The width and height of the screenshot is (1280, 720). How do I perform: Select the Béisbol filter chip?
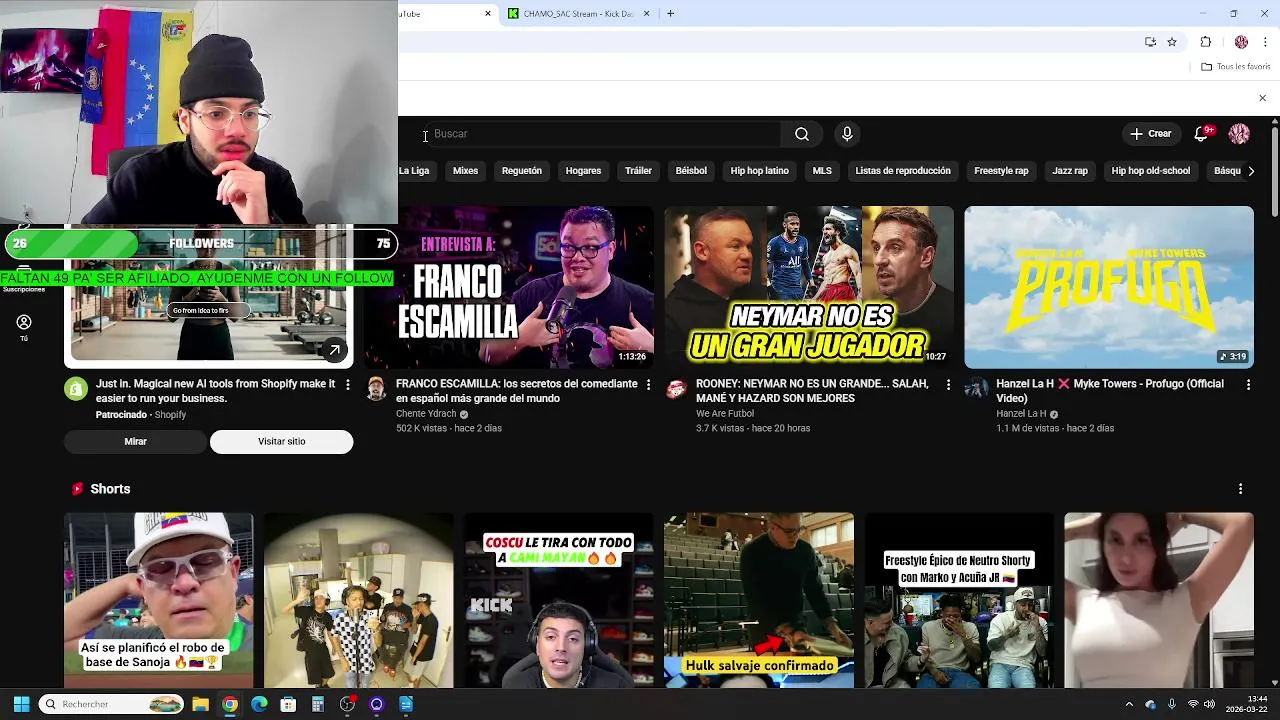pos(691,171)
